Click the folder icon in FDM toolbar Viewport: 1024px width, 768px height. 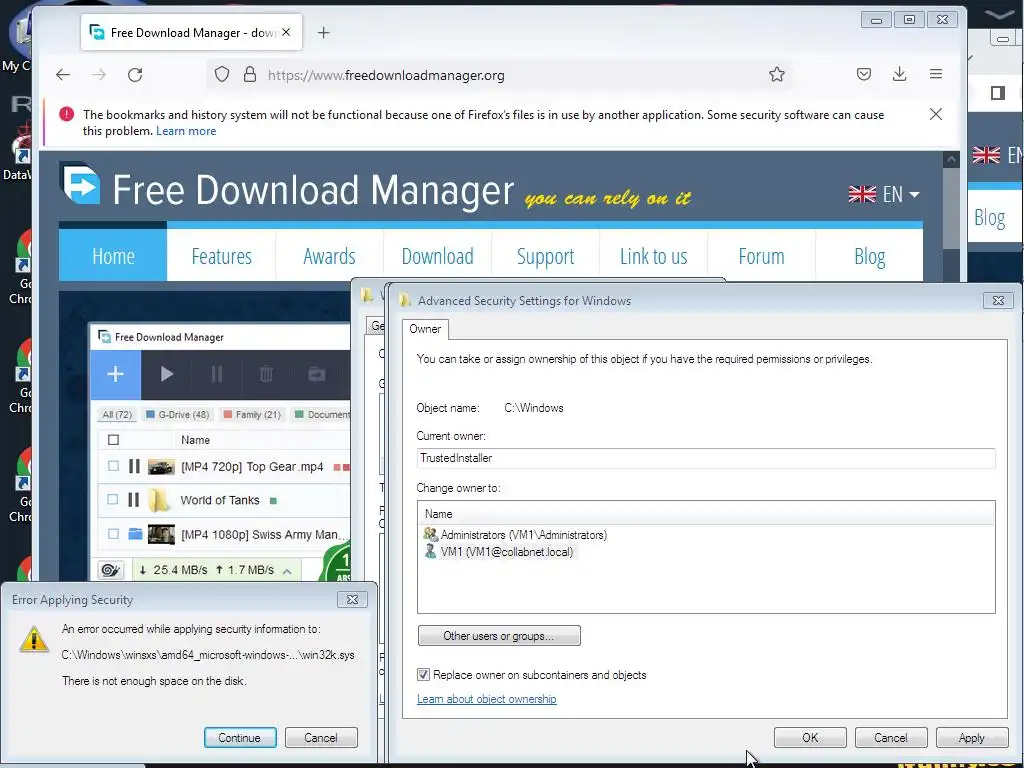(x=317, y=374)
